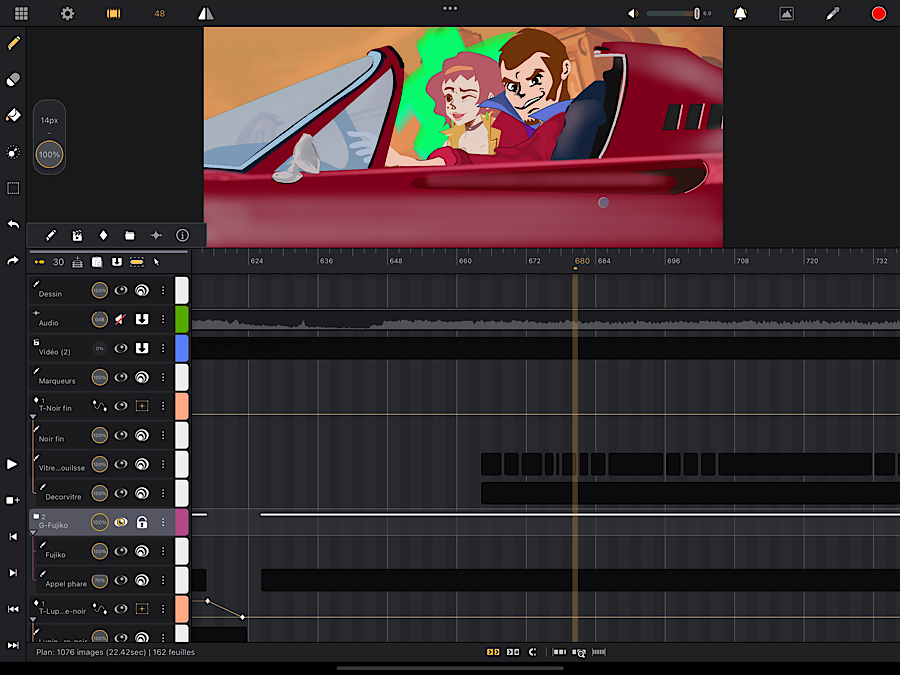This screenshot has width=900, height=675.
Task: Step to the previous frame
Action: click(13, 537)
